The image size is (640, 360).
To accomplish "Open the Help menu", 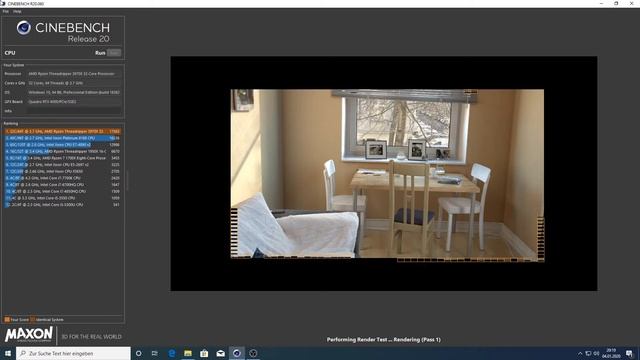I will (17, 11).
